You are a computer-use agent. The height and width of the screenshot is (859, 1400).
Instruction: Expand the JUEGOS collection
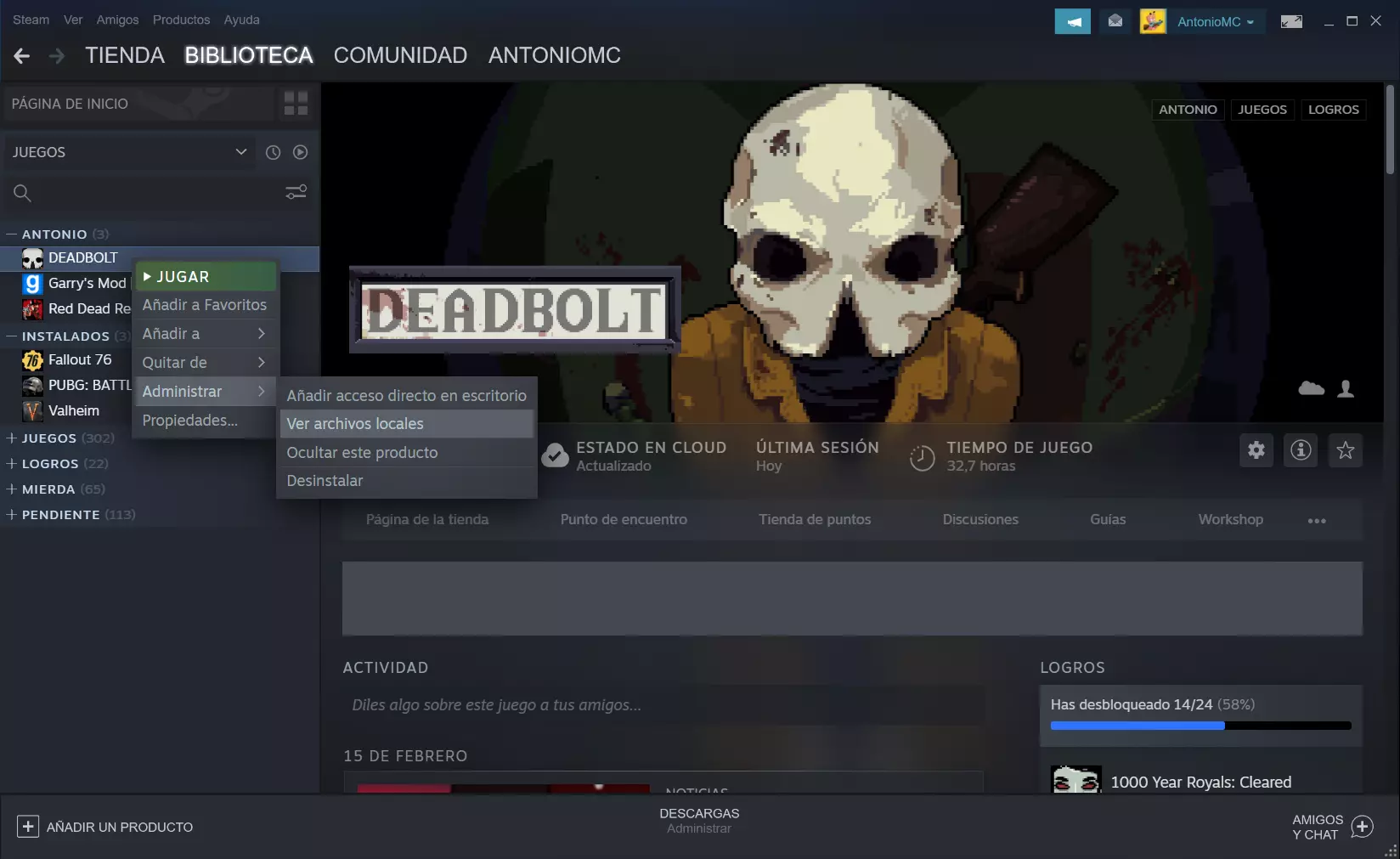(12, 438)
